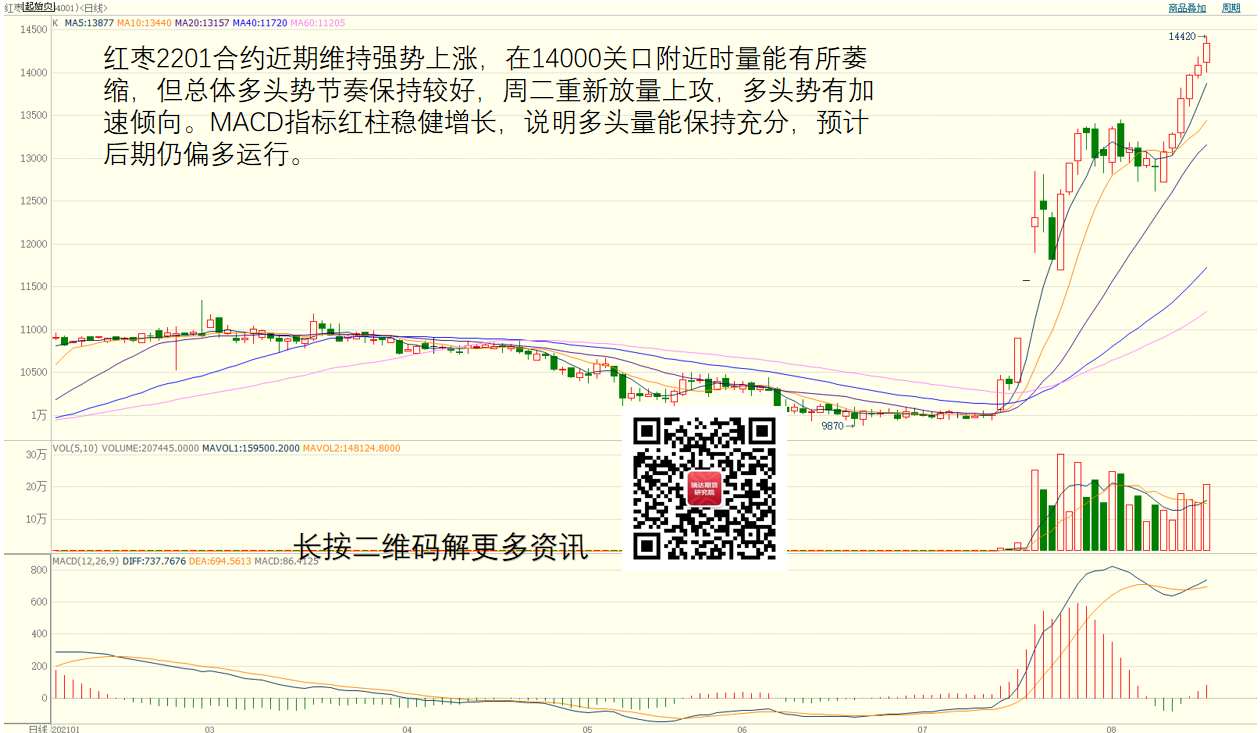Screen dimensions: 1260x733
Task: Select the orange MA10:13440 indicator label
Action: coord(144,22)
